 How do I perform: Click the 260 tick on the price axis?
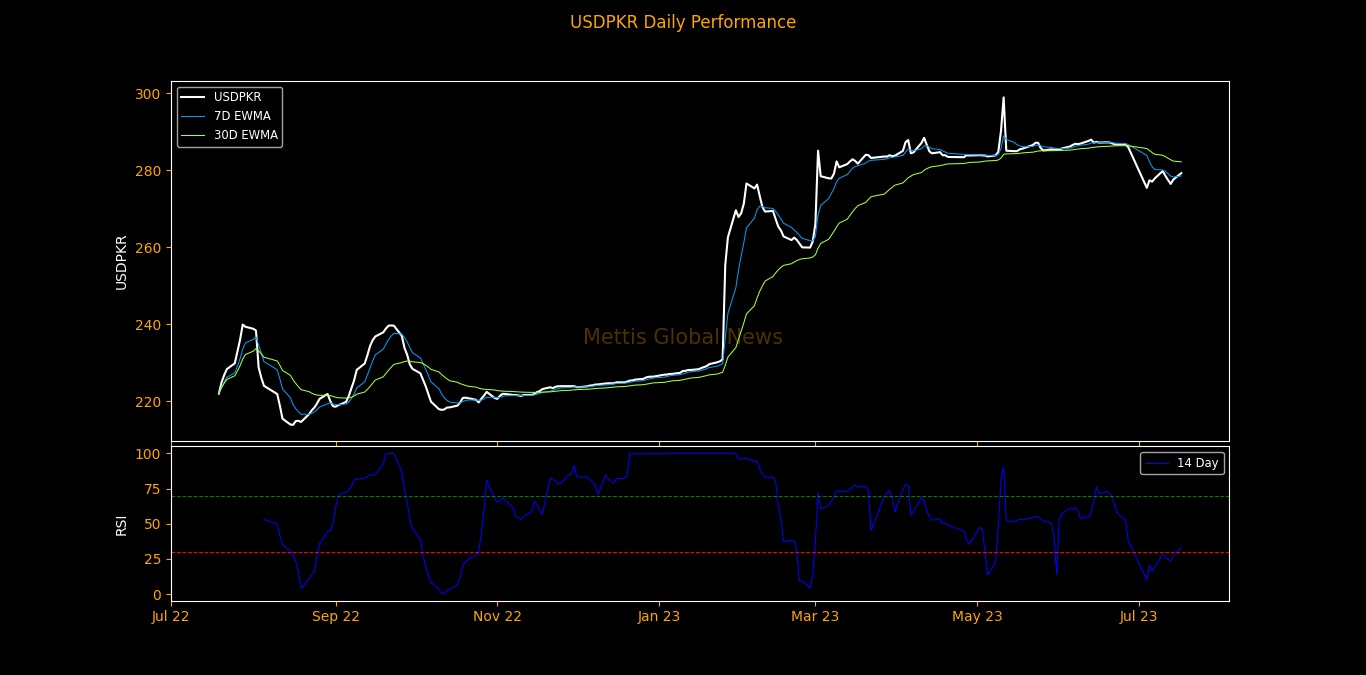147,248
